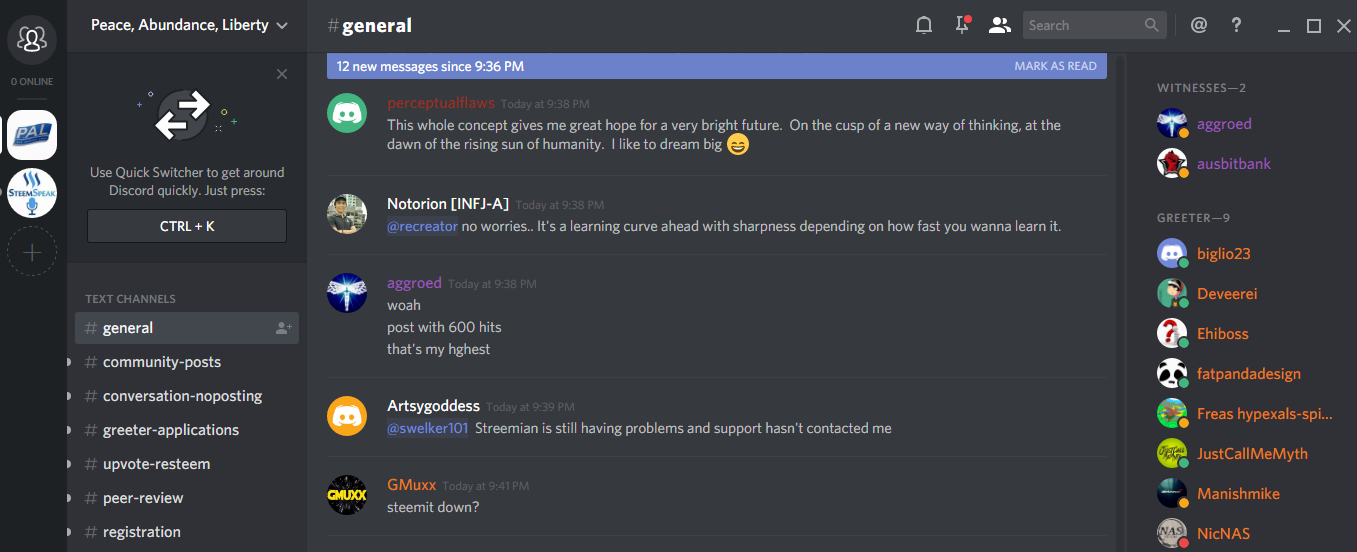The image size is (1357, 552).
Task: Toggle the member list icon
Action: tap(999, 26)
